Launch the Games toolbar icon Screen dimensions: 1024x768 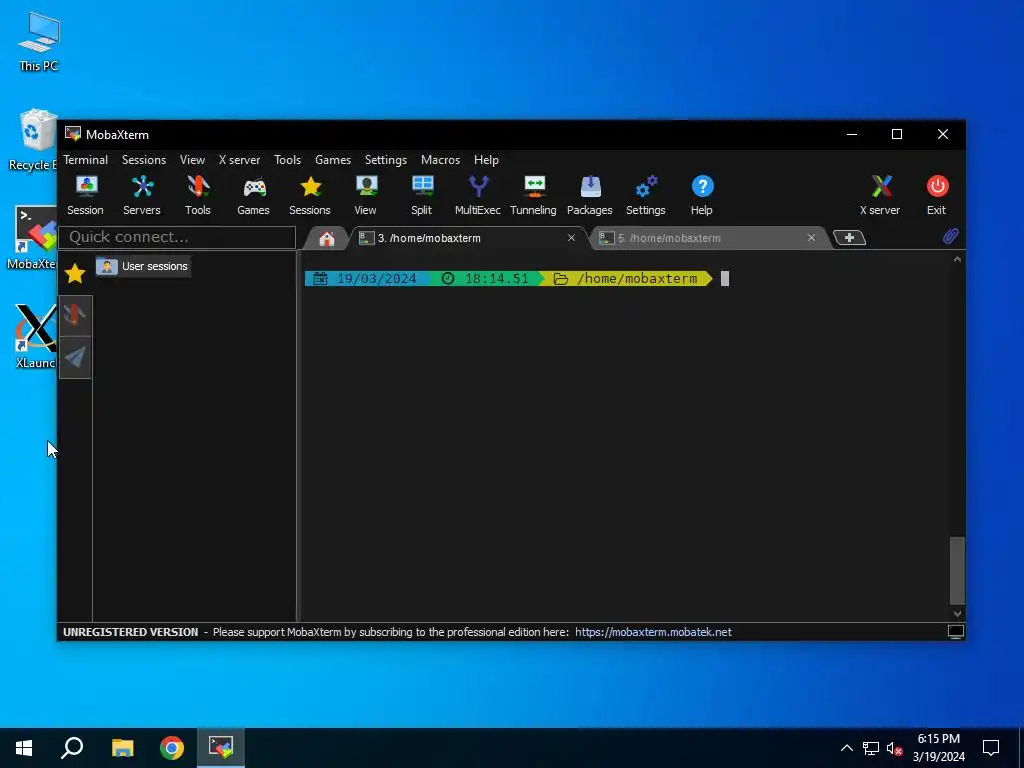pyautogui.click(x=253, y=195)
